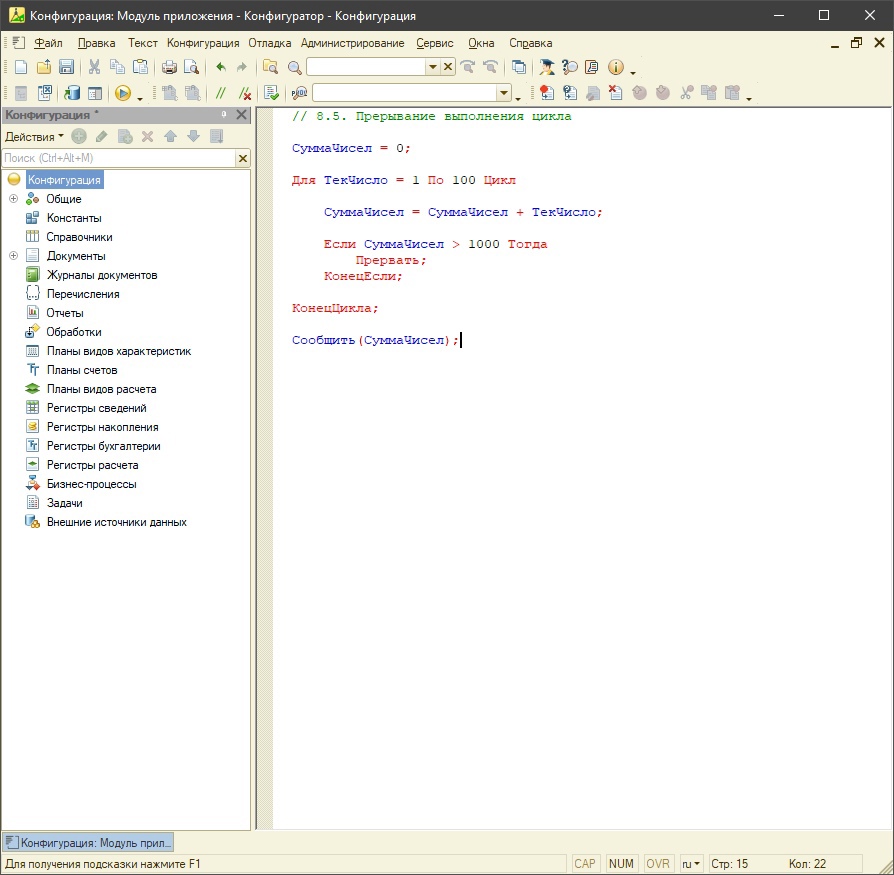Open print preview icon
The image size is (894, 875).
(192, 67)
